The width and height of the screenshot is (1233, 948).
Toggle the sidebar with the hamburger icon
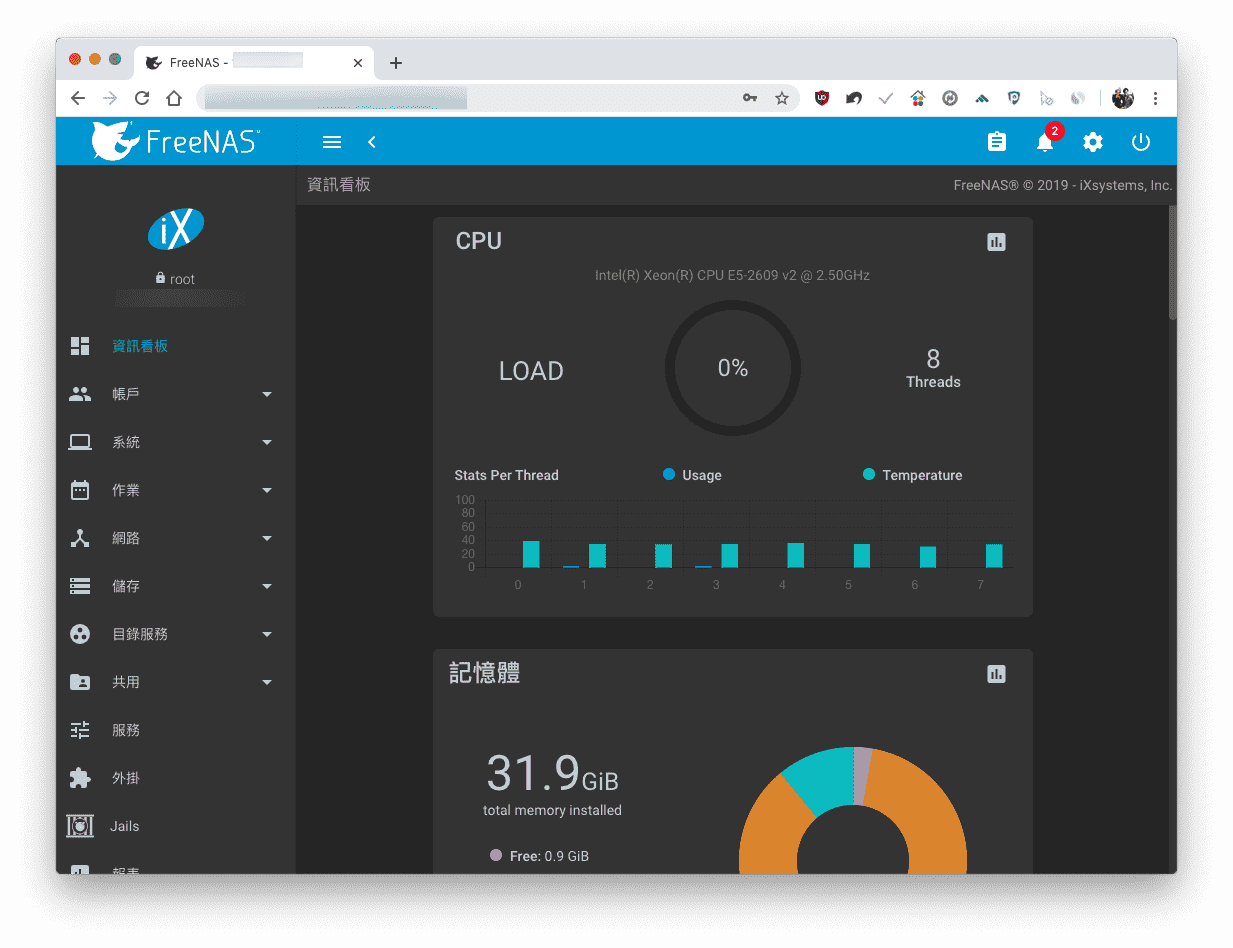[332, 142]
